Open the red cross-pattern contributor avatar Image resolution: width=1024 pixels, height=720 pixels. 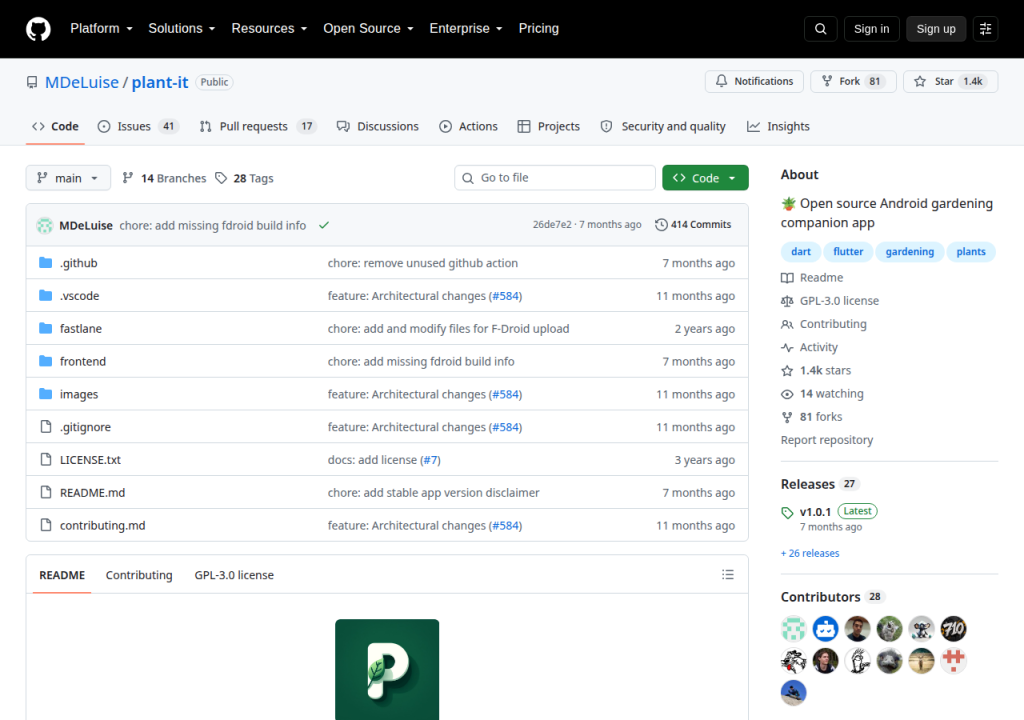point(953,661)
